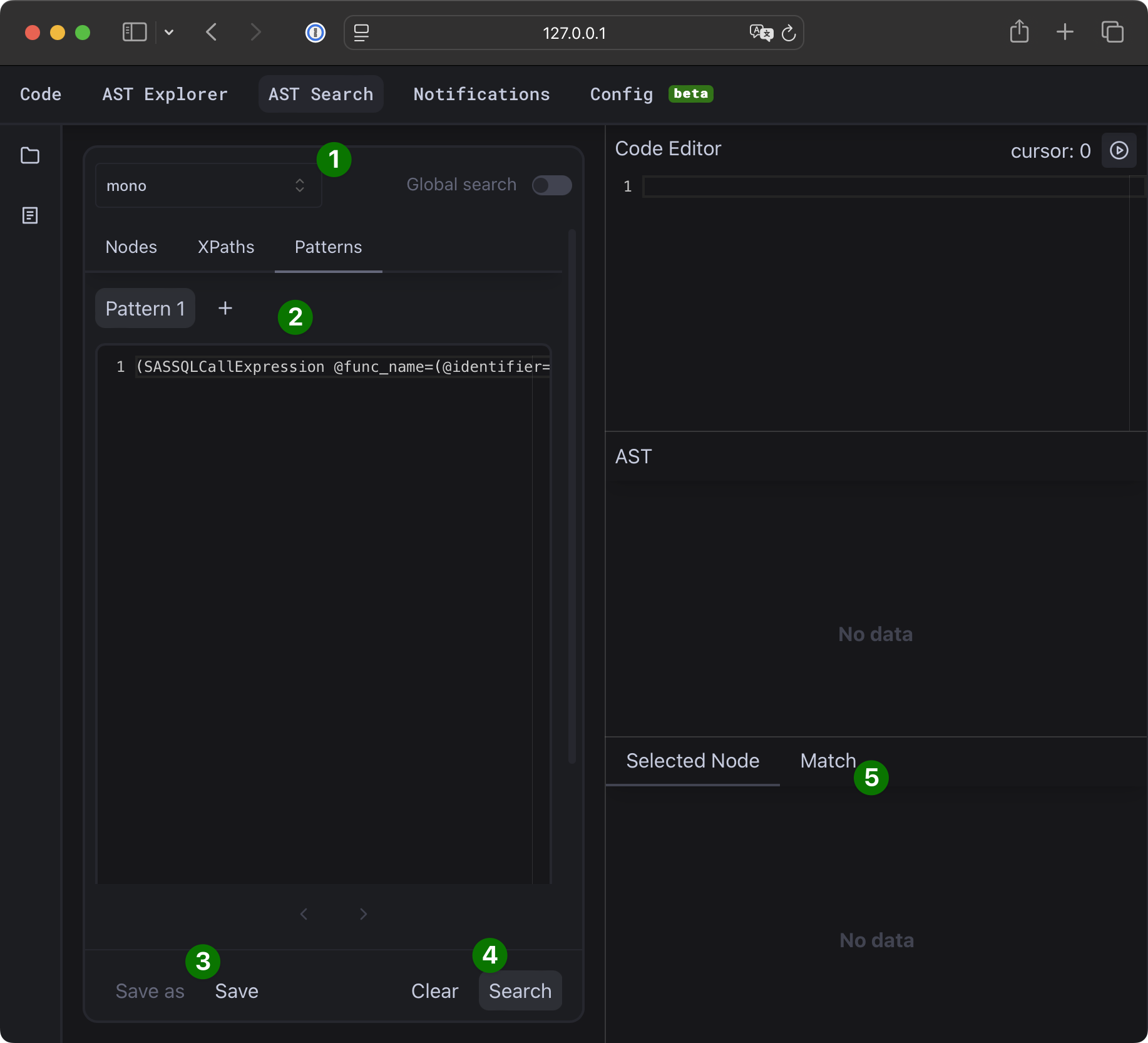Go forward in browser history

255,32
